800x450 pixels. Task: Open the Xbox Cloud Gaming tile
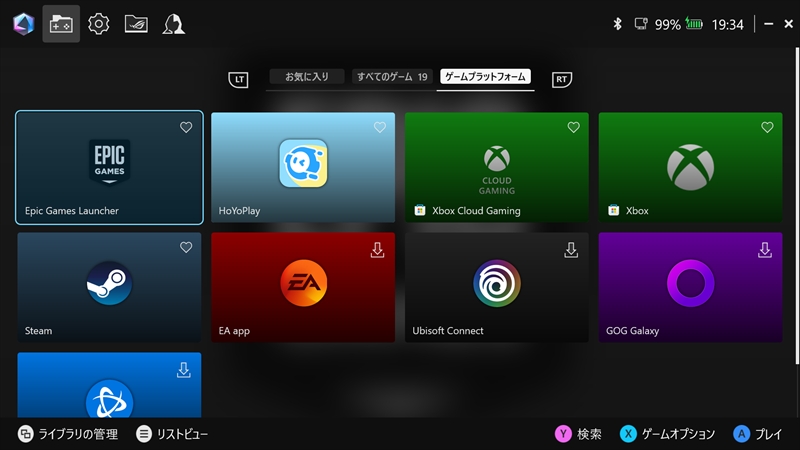tap(496, 167)
